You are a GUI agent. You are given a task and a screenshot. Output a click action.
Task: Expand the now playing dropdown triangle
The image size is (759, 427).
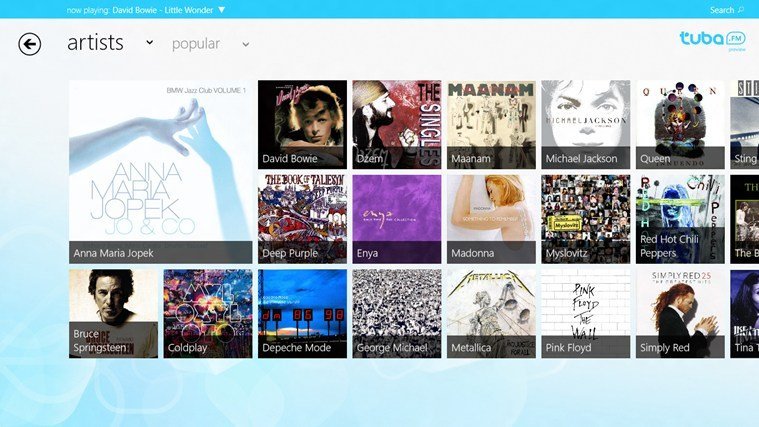click(x=221, y=10)
